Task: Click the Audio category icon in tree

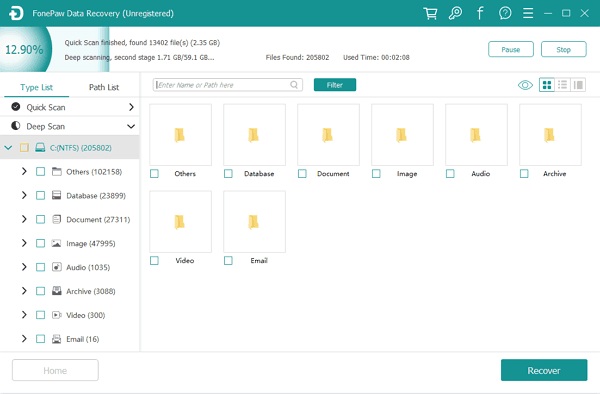Action: [x=57, y=267]
